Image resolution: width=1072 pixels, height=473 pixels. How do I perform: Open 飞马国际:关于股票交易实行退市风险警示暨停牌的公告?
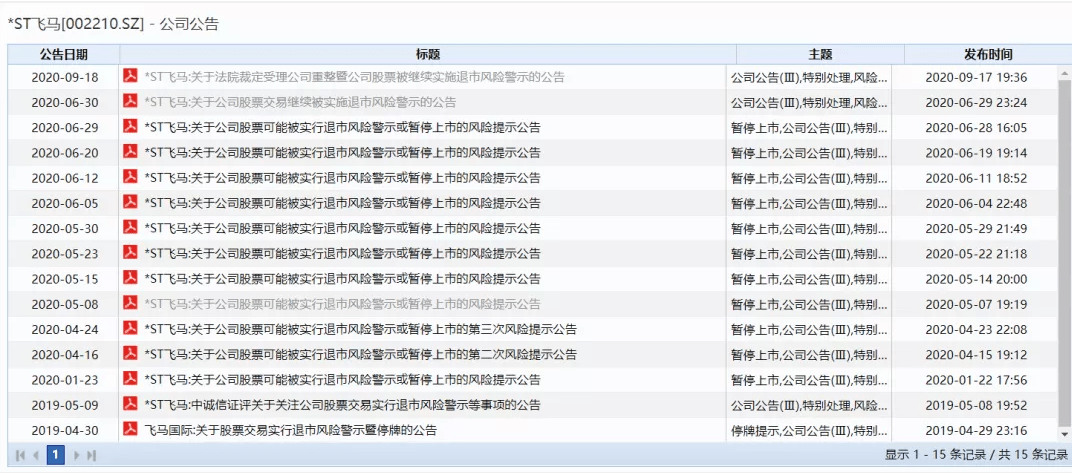(x=291, y=431)
